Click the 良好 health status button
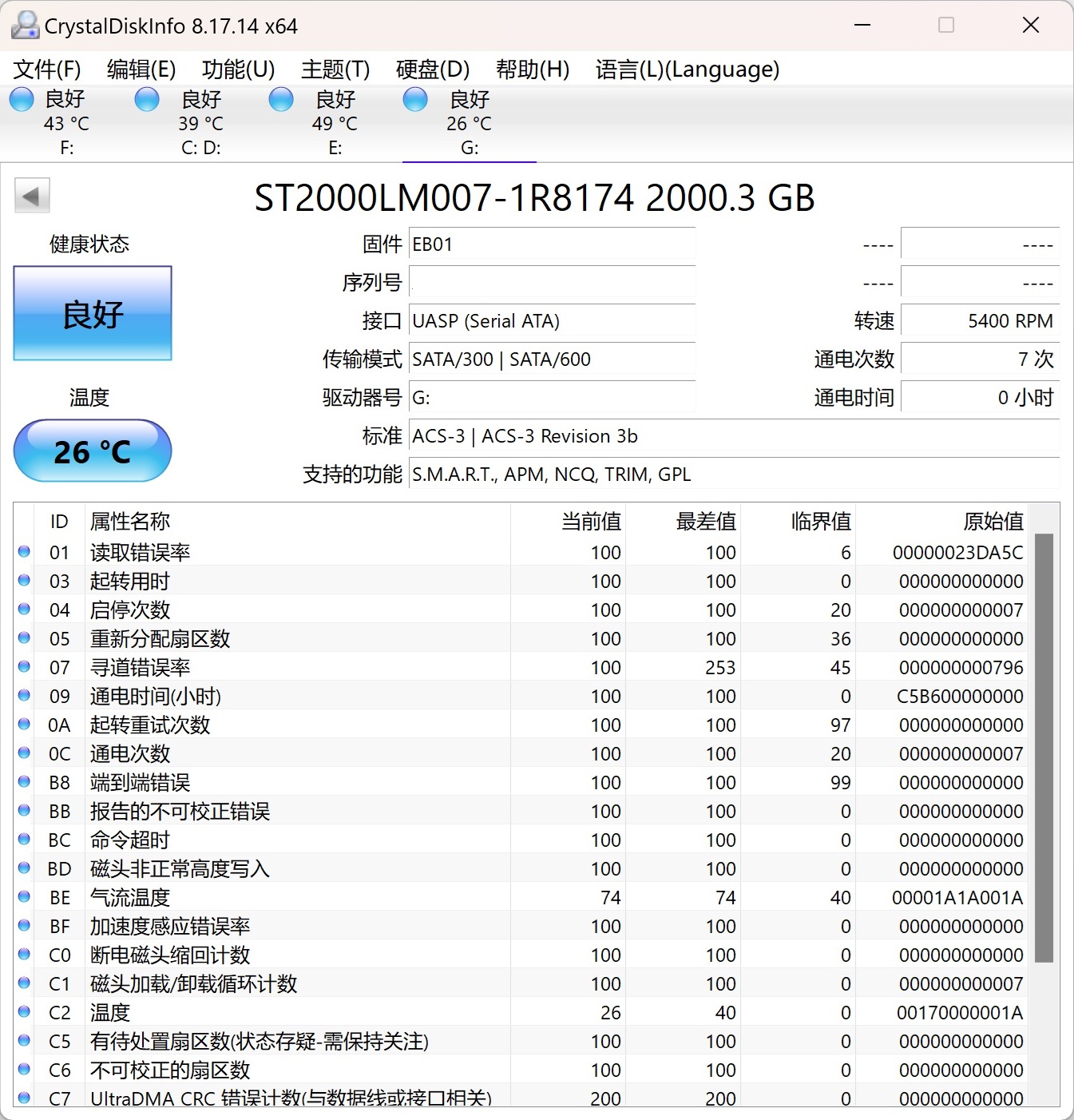 (x=93, y=313)
